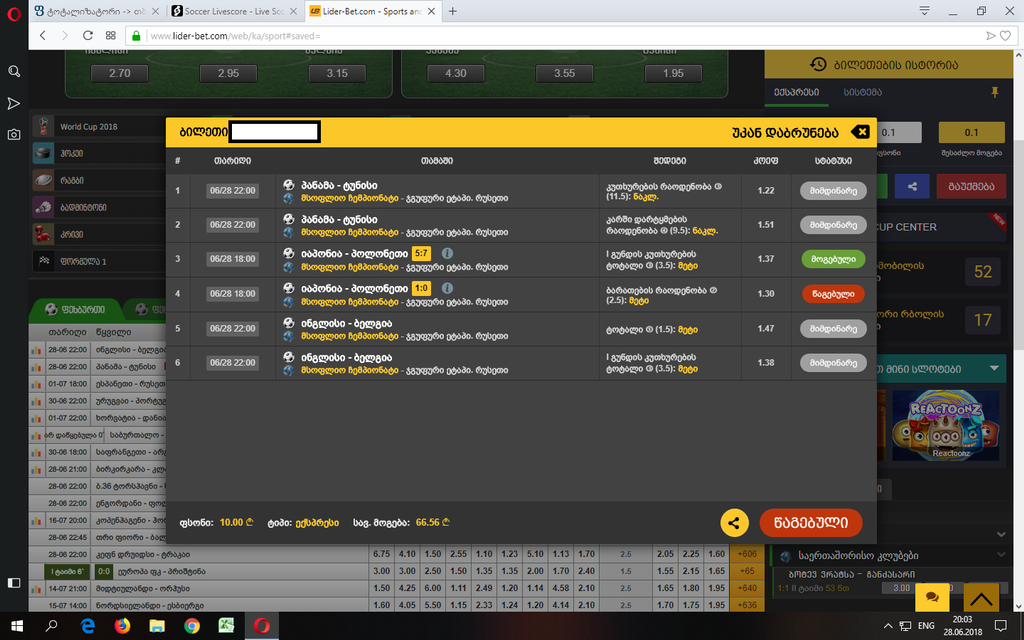Open the search icon in the Opera sidebar
Viewport: 1024px width, 640px height.
(14, 71)
